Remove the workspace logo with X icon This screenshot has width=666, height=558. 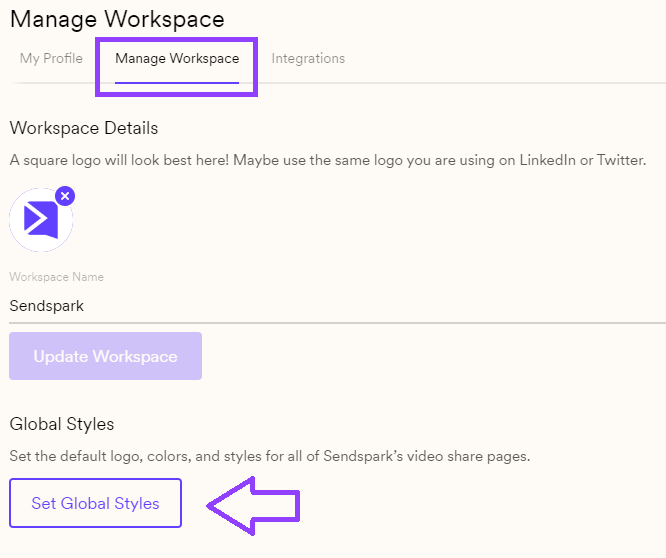click(65, 196)
